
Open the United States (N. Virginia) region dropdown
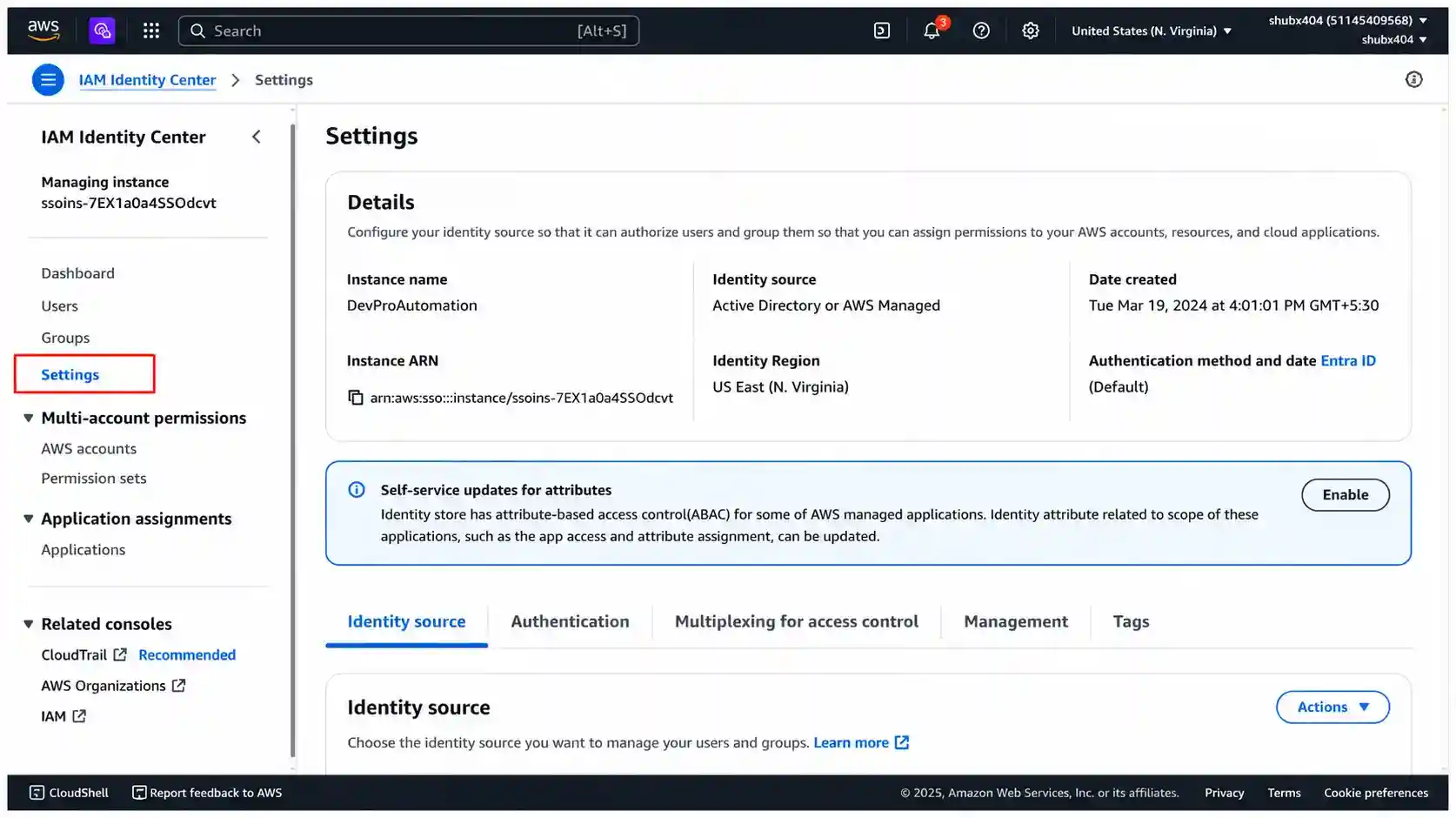click(x=1152, y=30)
